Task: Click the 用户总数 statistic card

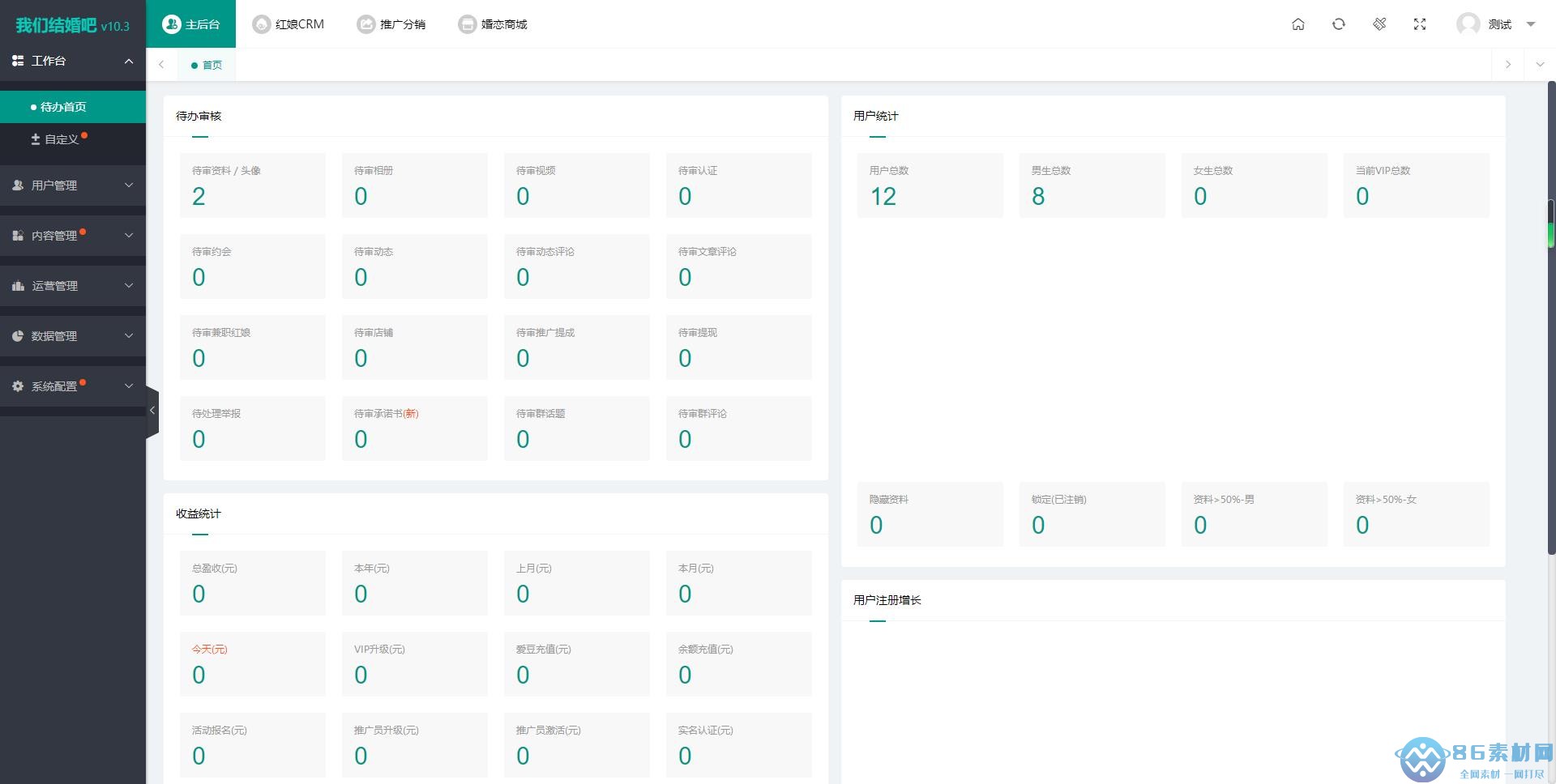Action: (x=930, y=185)
